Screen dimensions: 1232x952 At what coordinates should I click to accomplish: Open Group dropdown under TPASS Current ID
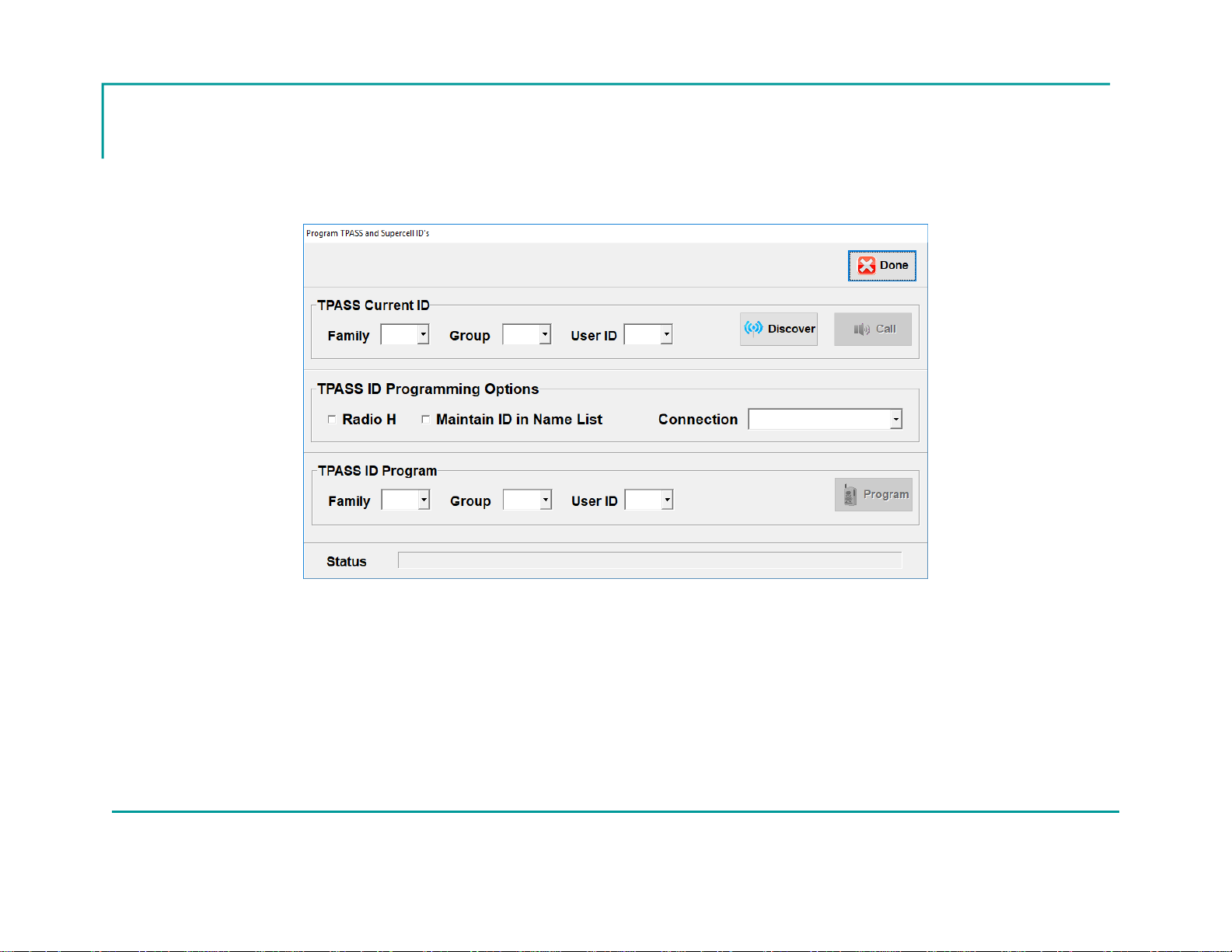(x=545, y=335)
